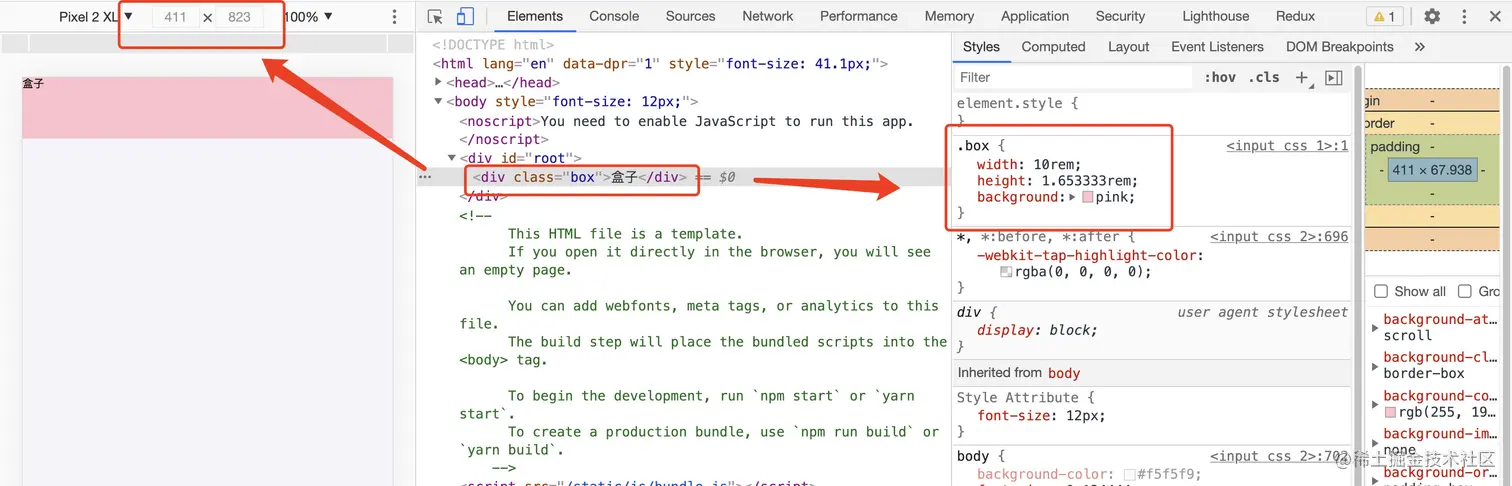Screen dimensions: 1512x486
Task: Select the Layout sub-tab
Action: click(1128, 47)
